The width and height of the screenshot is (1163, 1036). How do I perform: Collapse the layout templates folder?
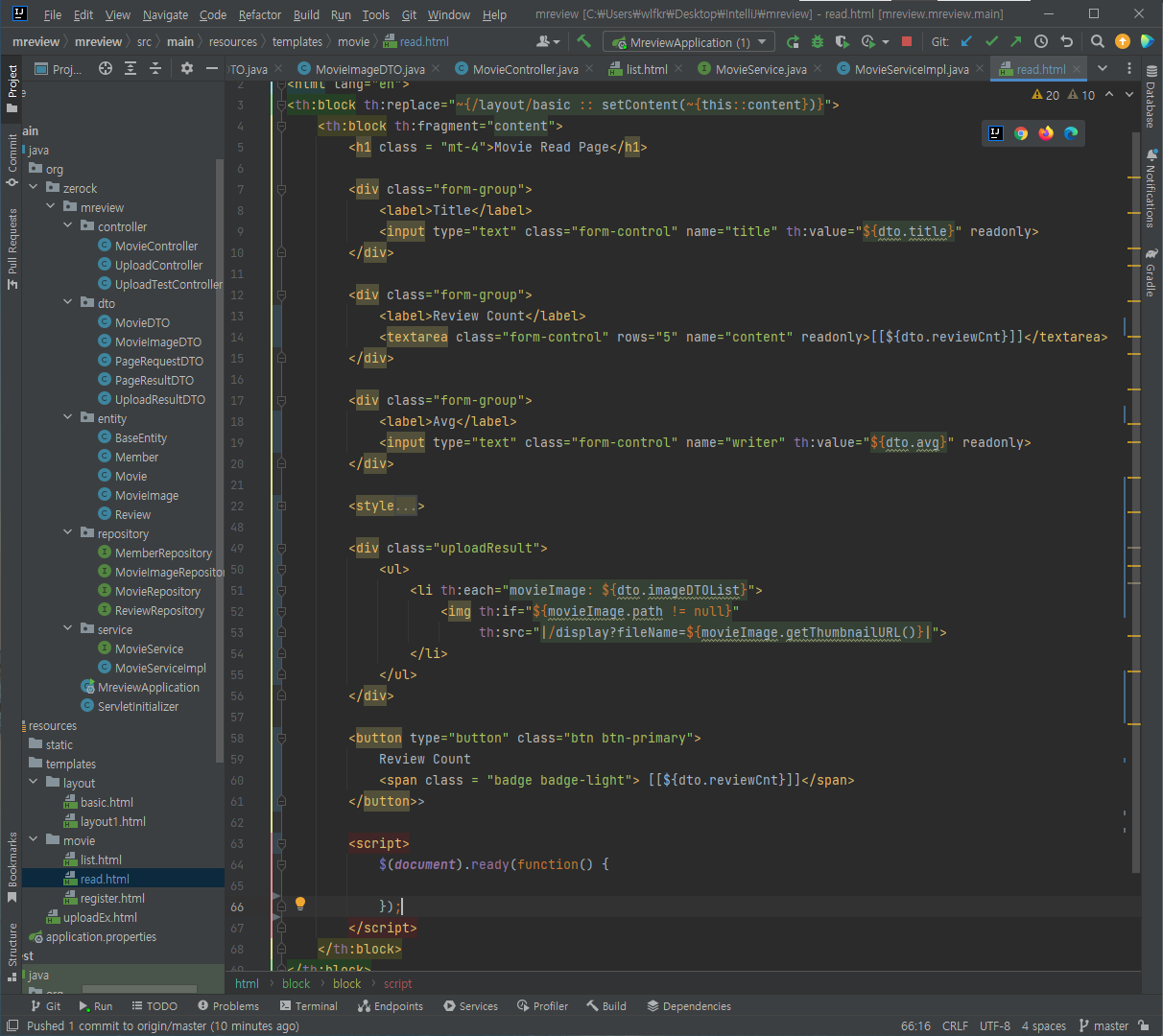point(33,783)
